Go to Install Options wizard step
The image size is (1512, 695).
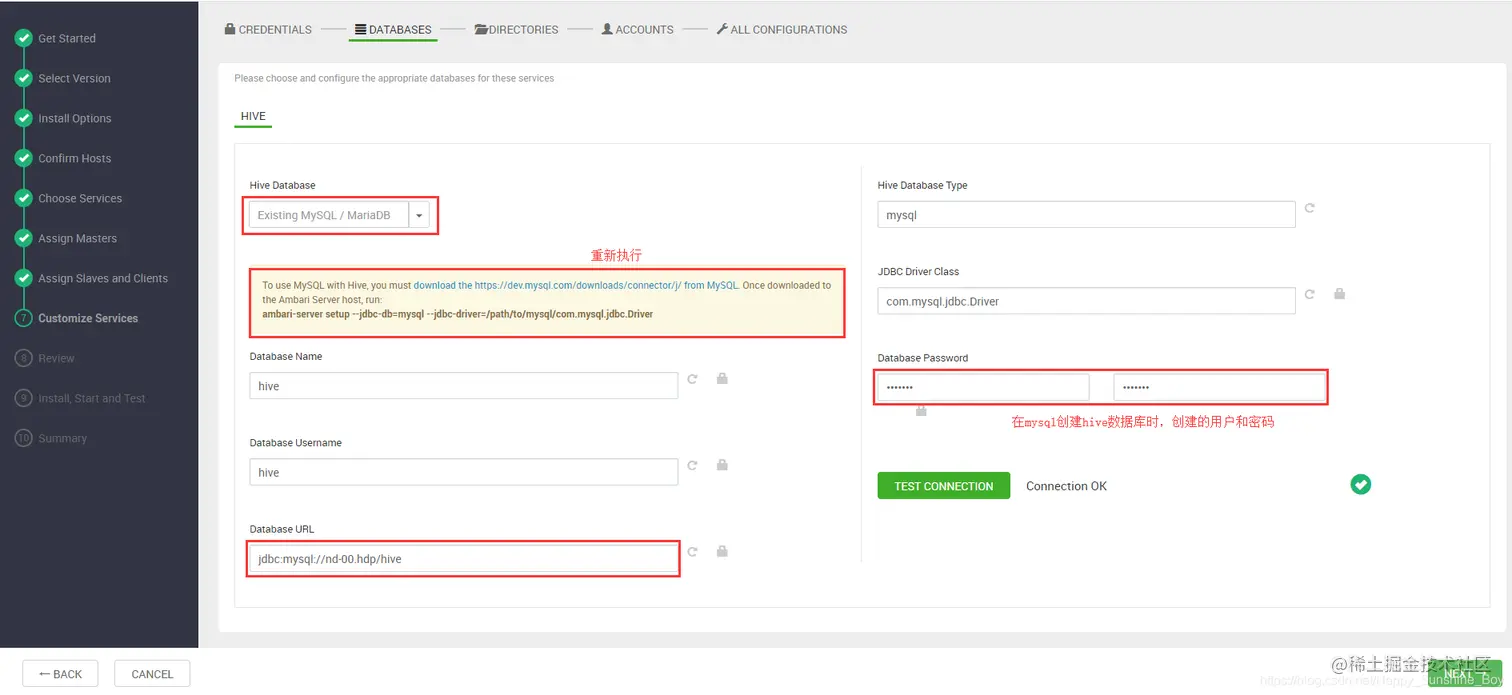point(75,118)
